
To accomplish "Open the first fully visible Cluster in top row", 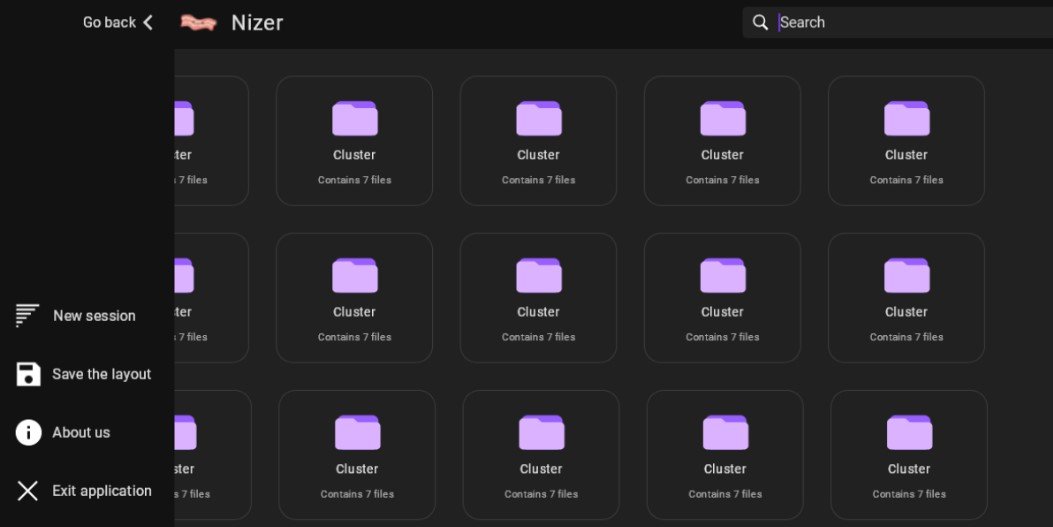I will 354,140.
